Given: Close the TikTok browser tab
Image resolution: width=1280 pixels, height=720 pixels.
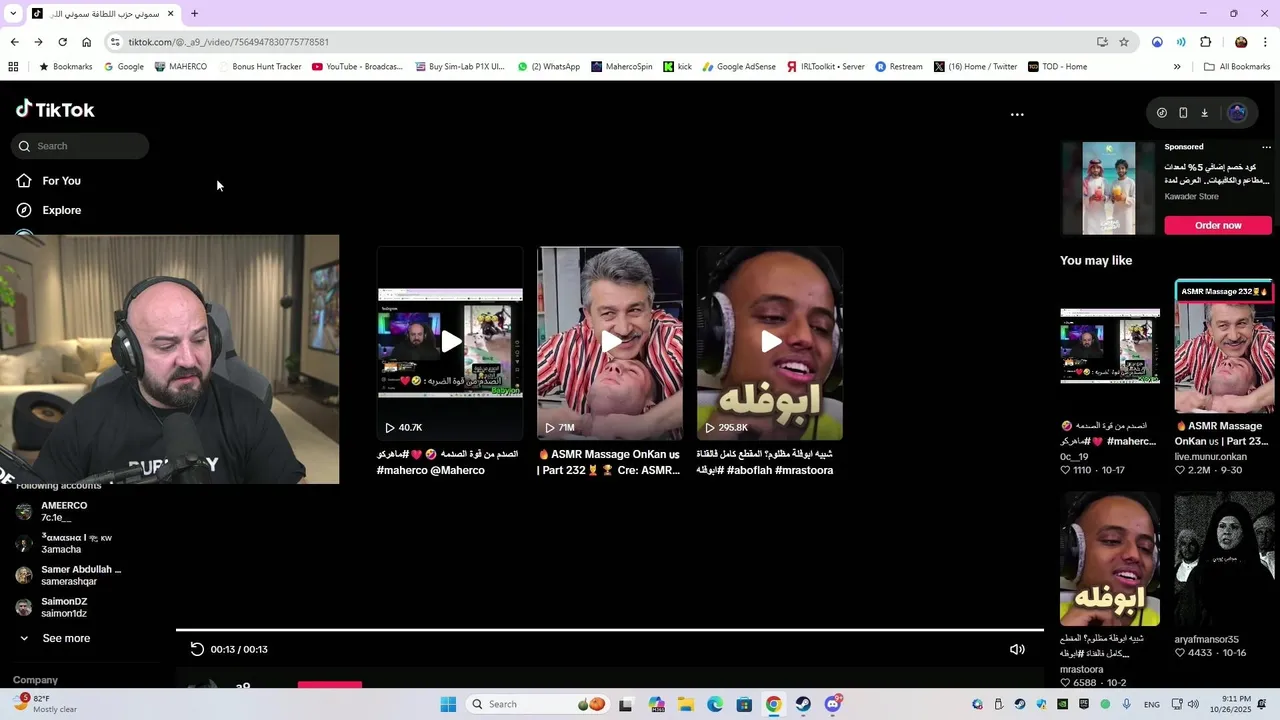Looking at the screenshot, I should [x=170, y=14].
